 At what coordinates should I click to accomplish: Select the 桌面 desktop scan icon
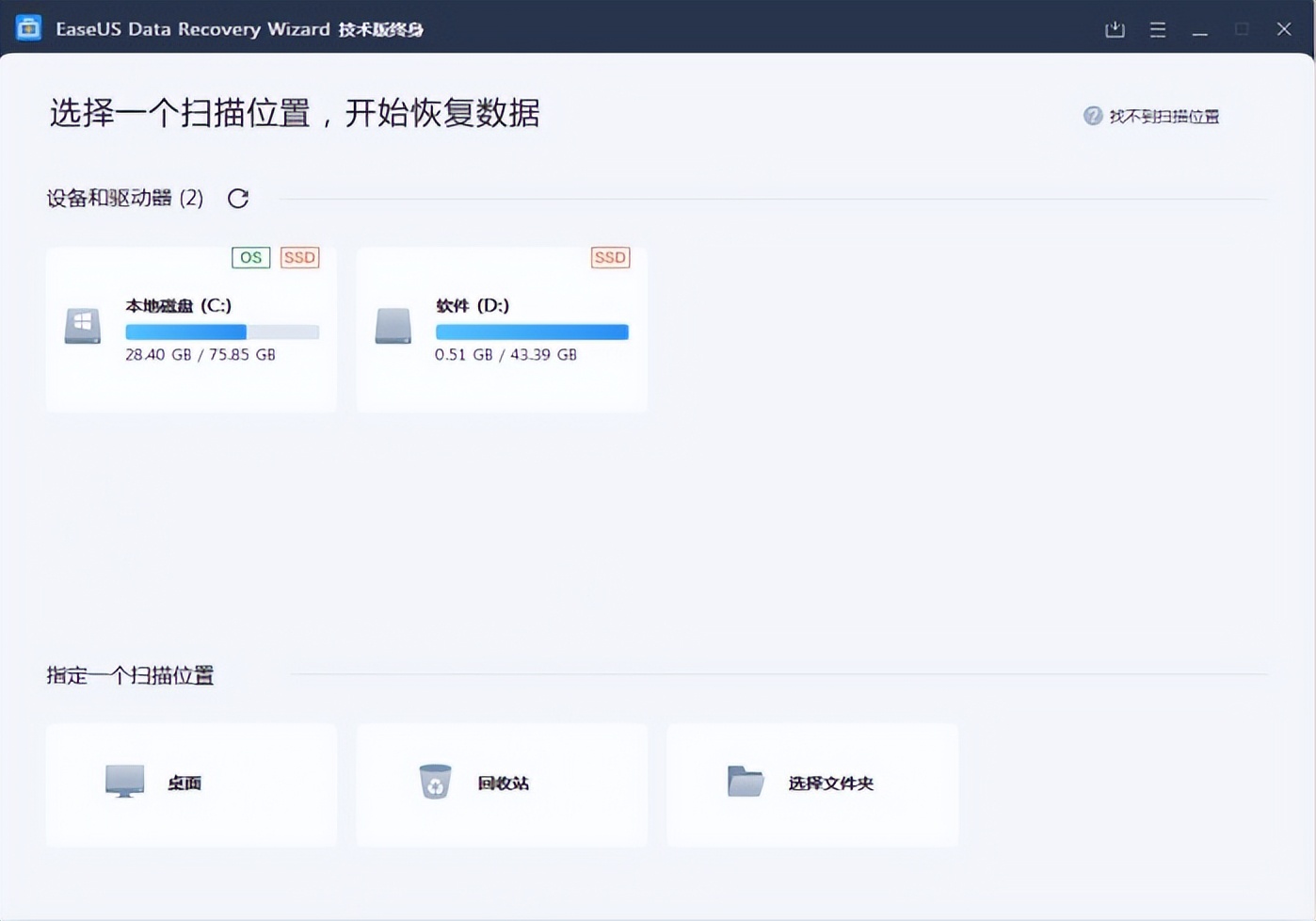click(125, 782)
